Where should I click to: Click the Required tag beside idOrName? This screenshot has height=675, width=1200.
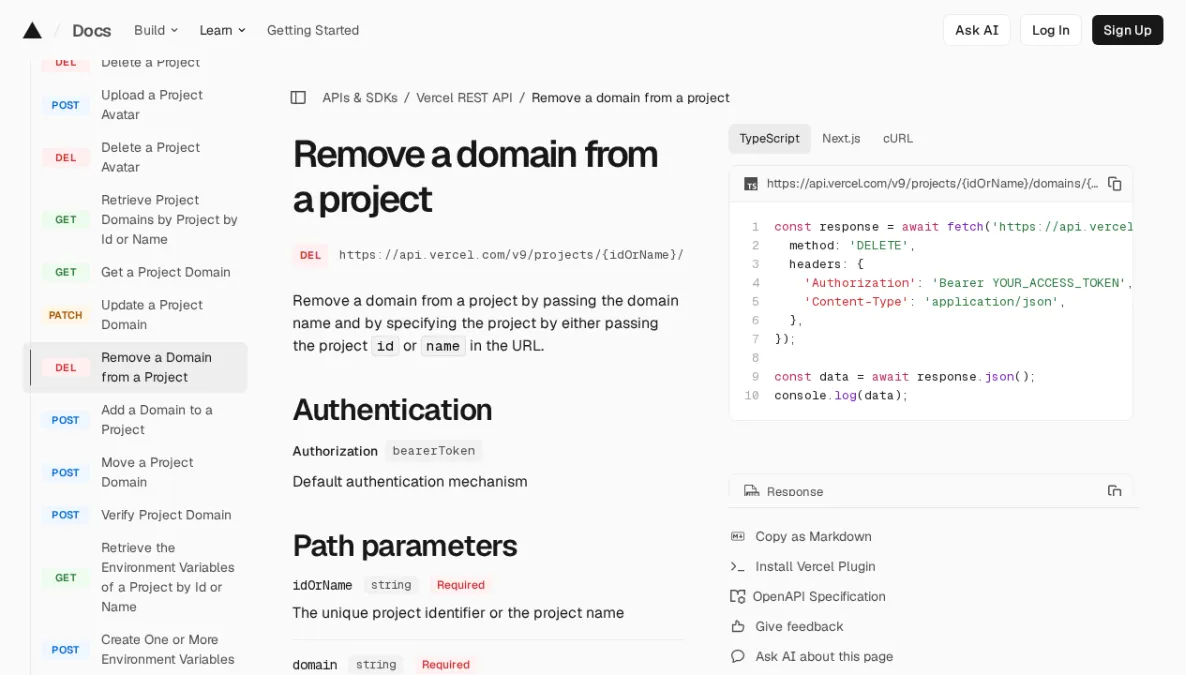(x=461, y=585)
